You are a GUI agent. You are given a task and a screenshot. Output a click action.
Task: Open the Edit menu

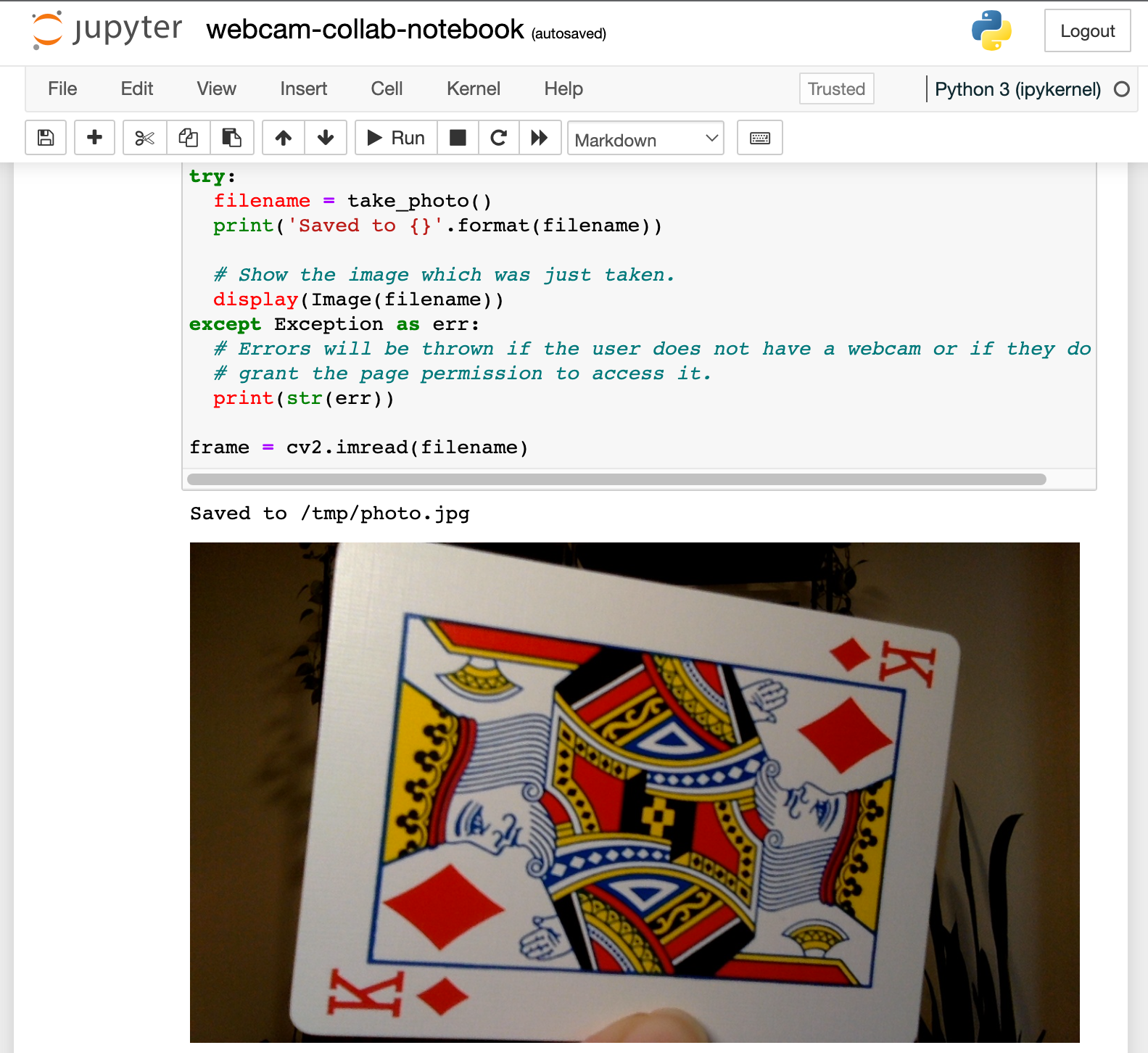click(x=137, y=88)
